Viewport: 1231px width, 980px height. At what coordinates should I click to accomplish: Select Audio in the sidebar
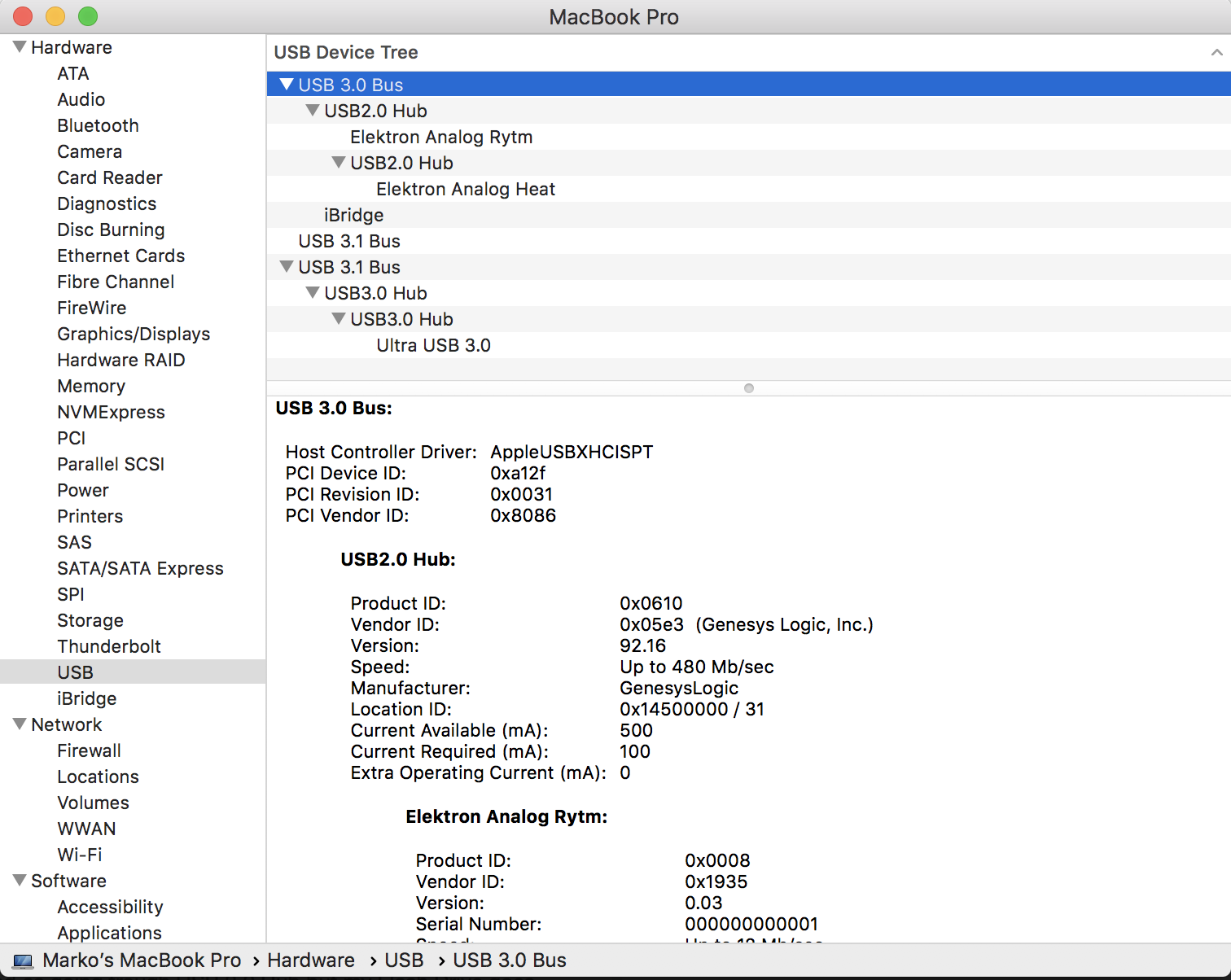(x=81, y=99)
